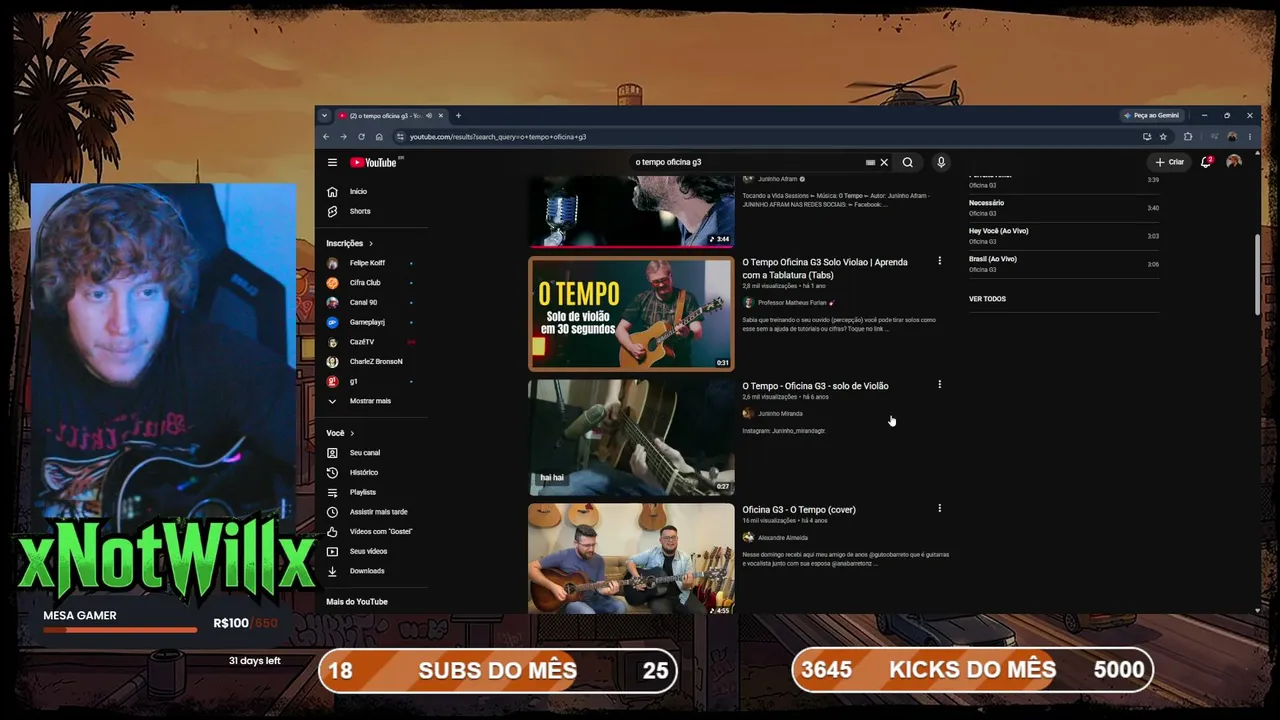Close the 'o tempo oficina g3' tab

tap(441, 115)
